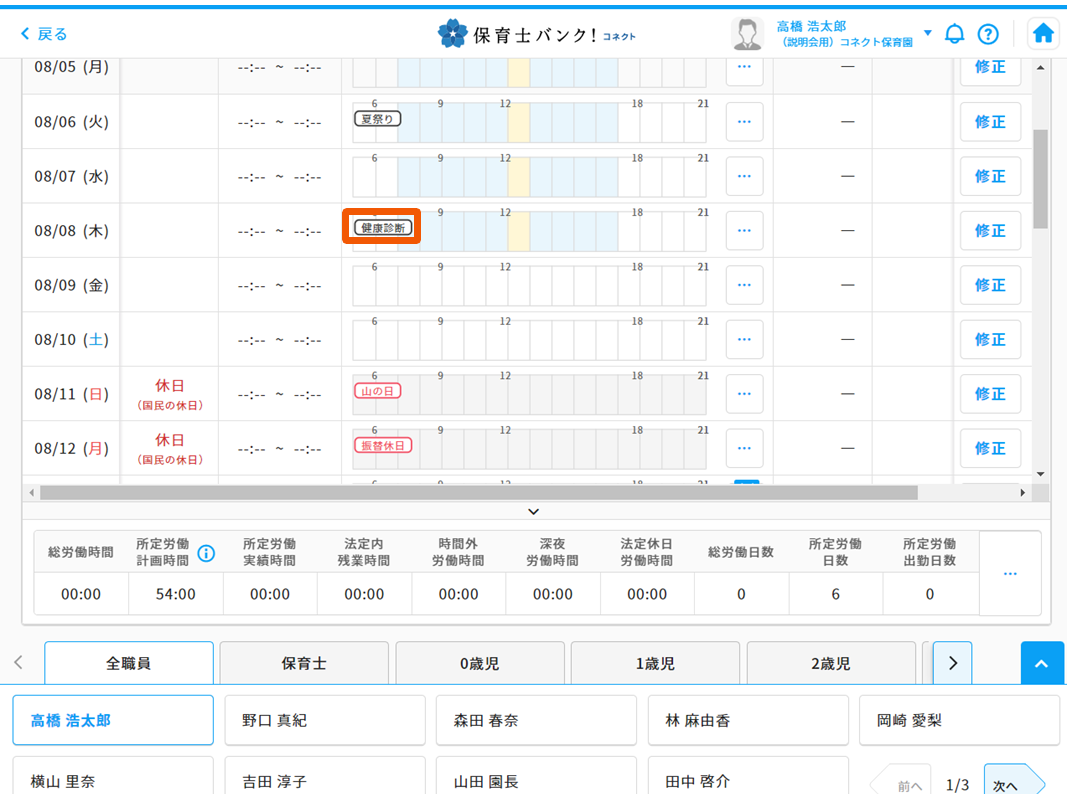Open the notifications bell
Viewport: 1067px width, 800px height.
click(x=954, y=34)
